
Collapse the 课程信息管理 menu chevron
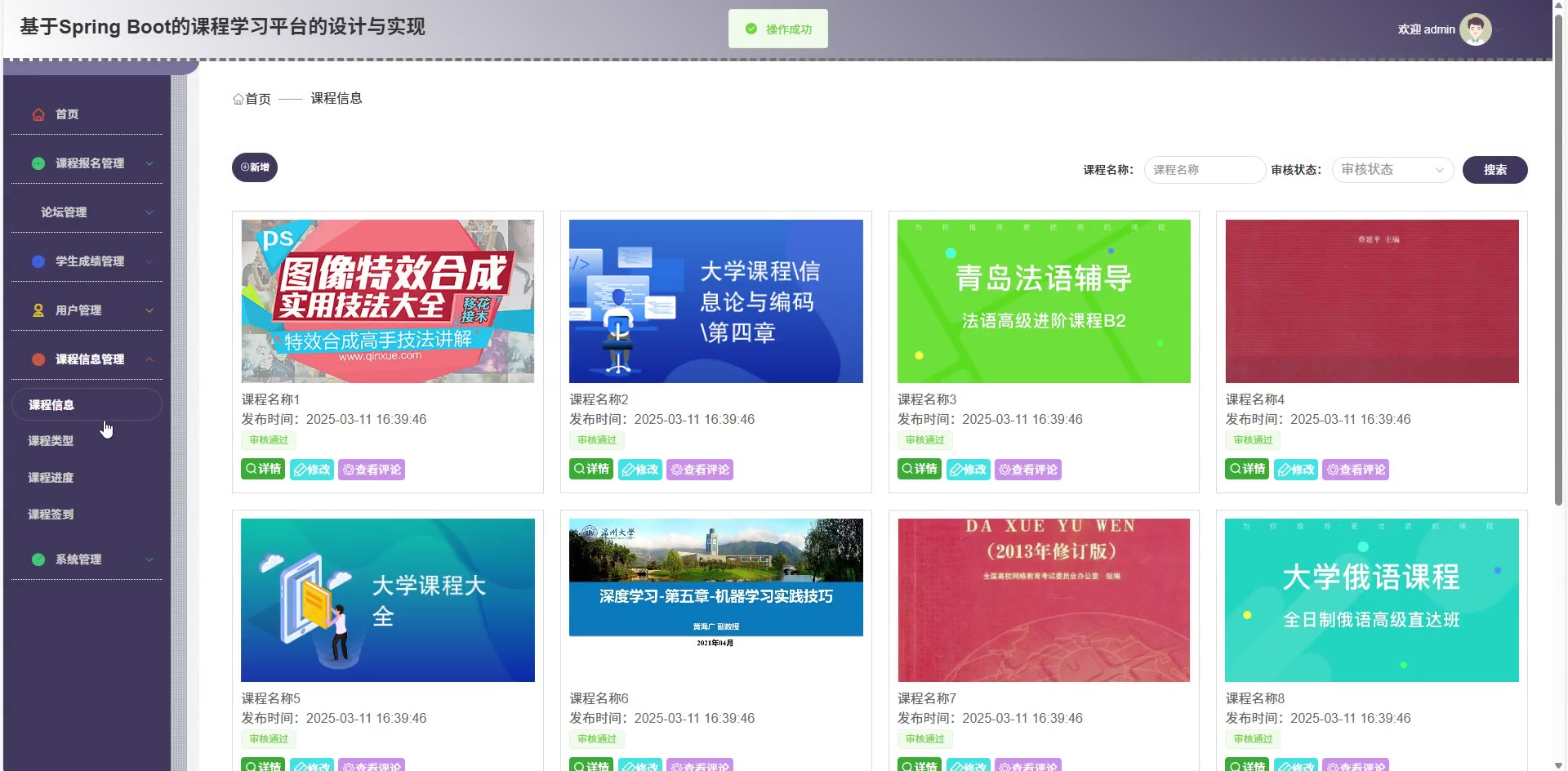(x=149, y=359)
